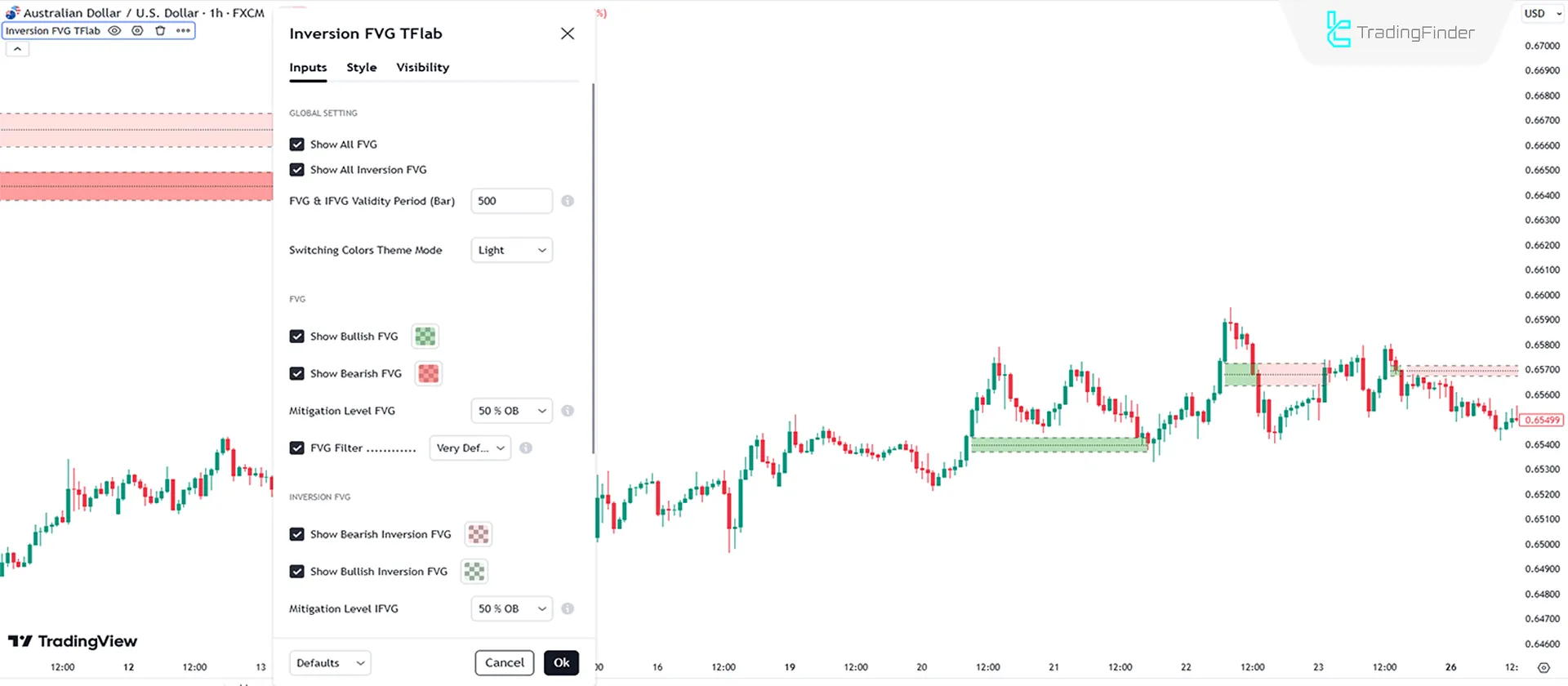Pick the Bullish FVG green color swatch

tap(425, 336)
